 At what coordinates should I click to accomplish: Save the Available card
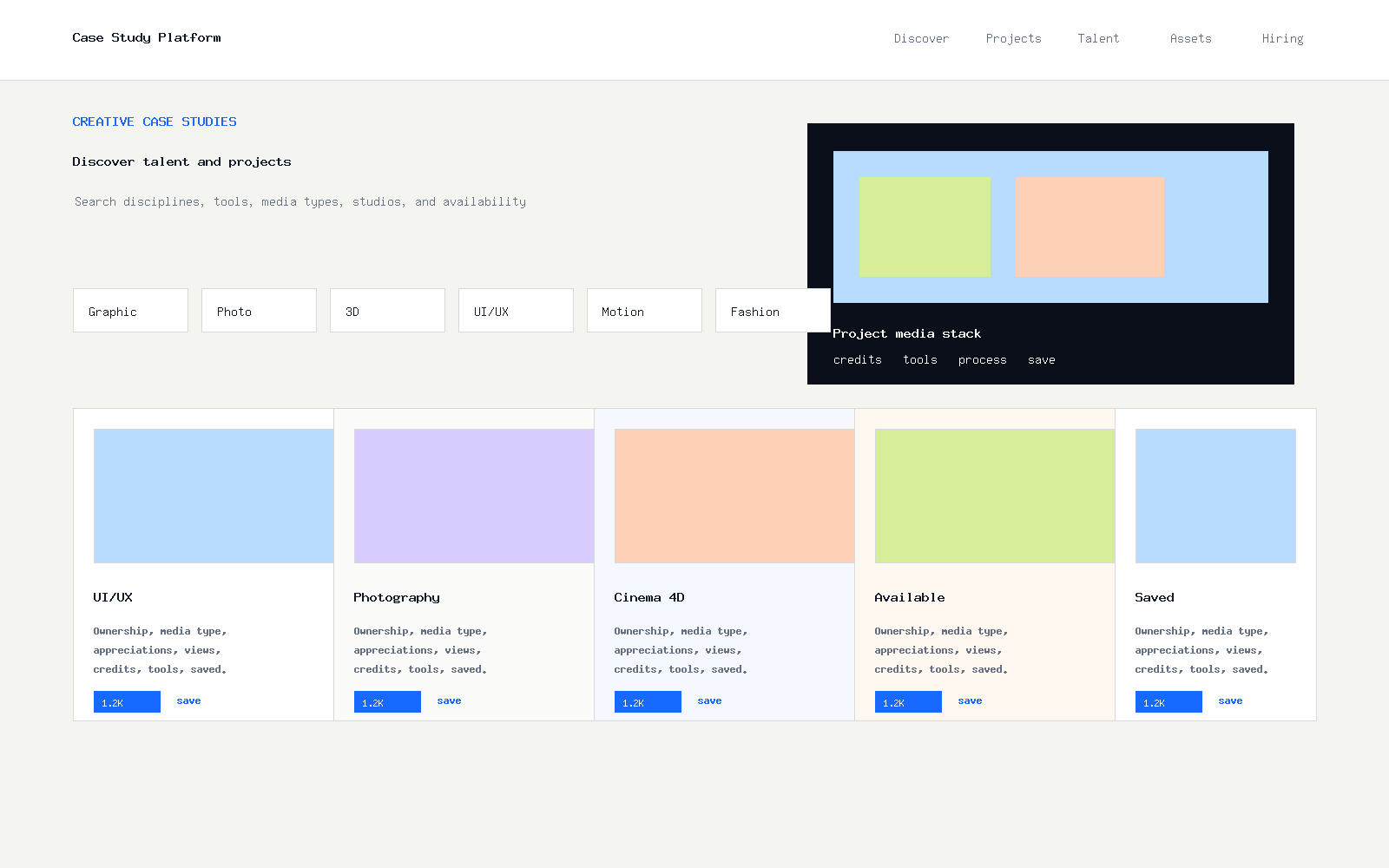pyautogui.click(x=970, y=700)
